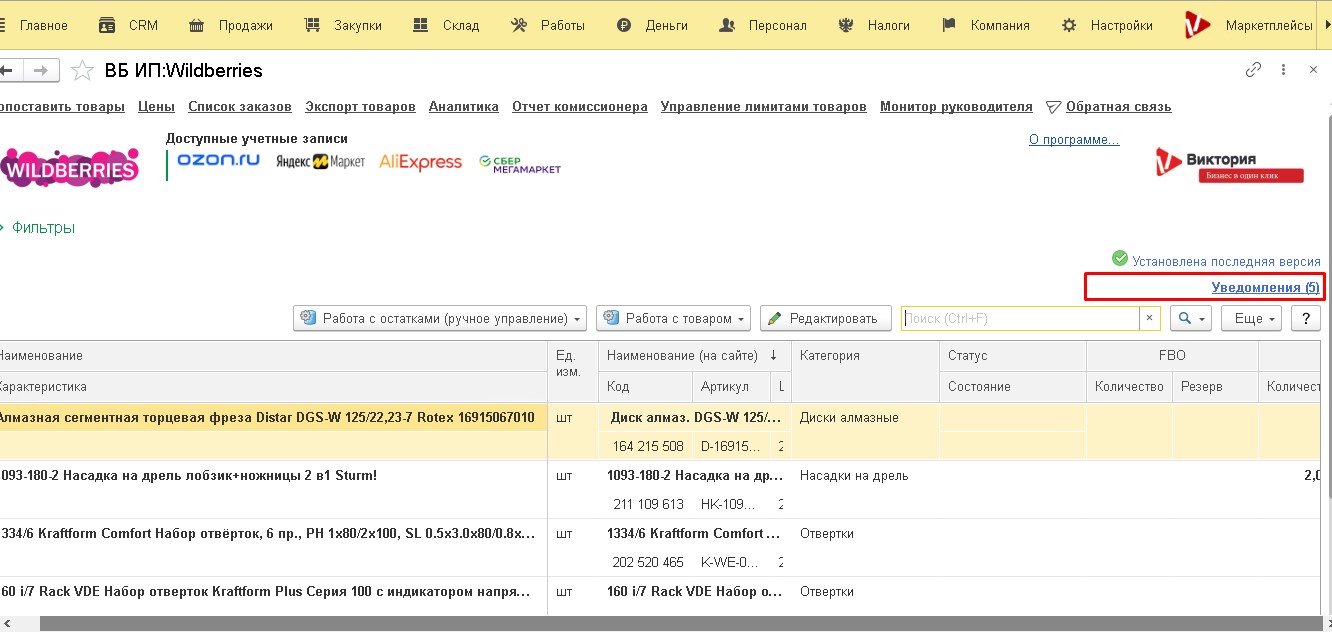Screen dimensions: 1332x632
Task: Open Работа с товаром dropdown
Action: coord(673,318)
